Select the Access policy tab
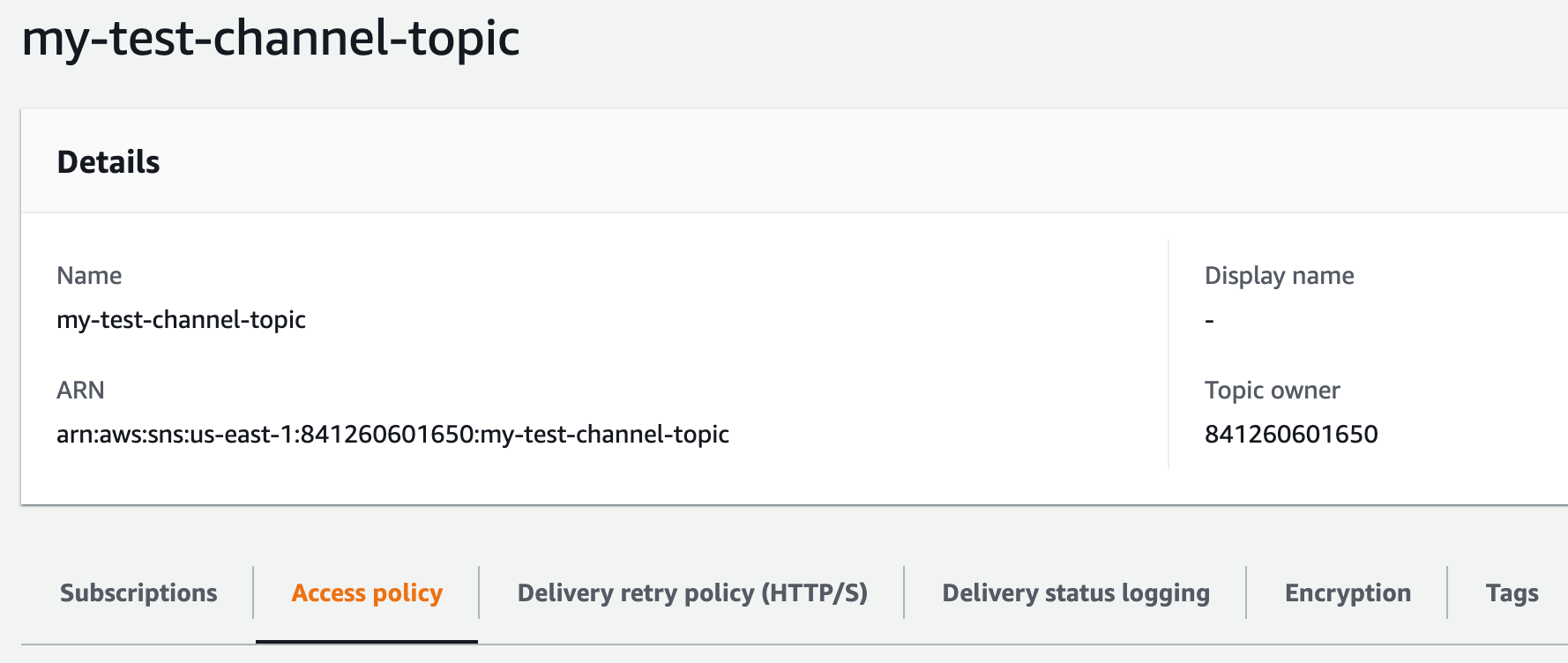The image size is (1568, 663). click(x=367, y=593)
